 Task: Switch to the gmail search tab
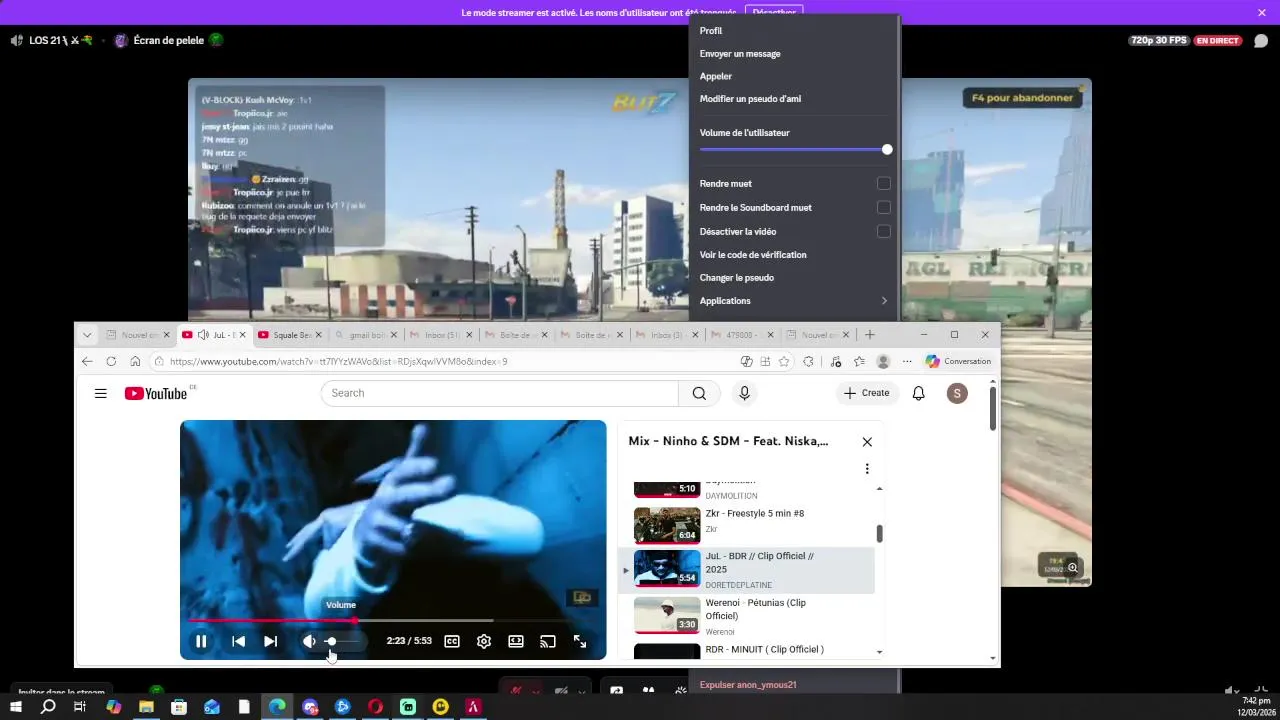coord(365,335)
